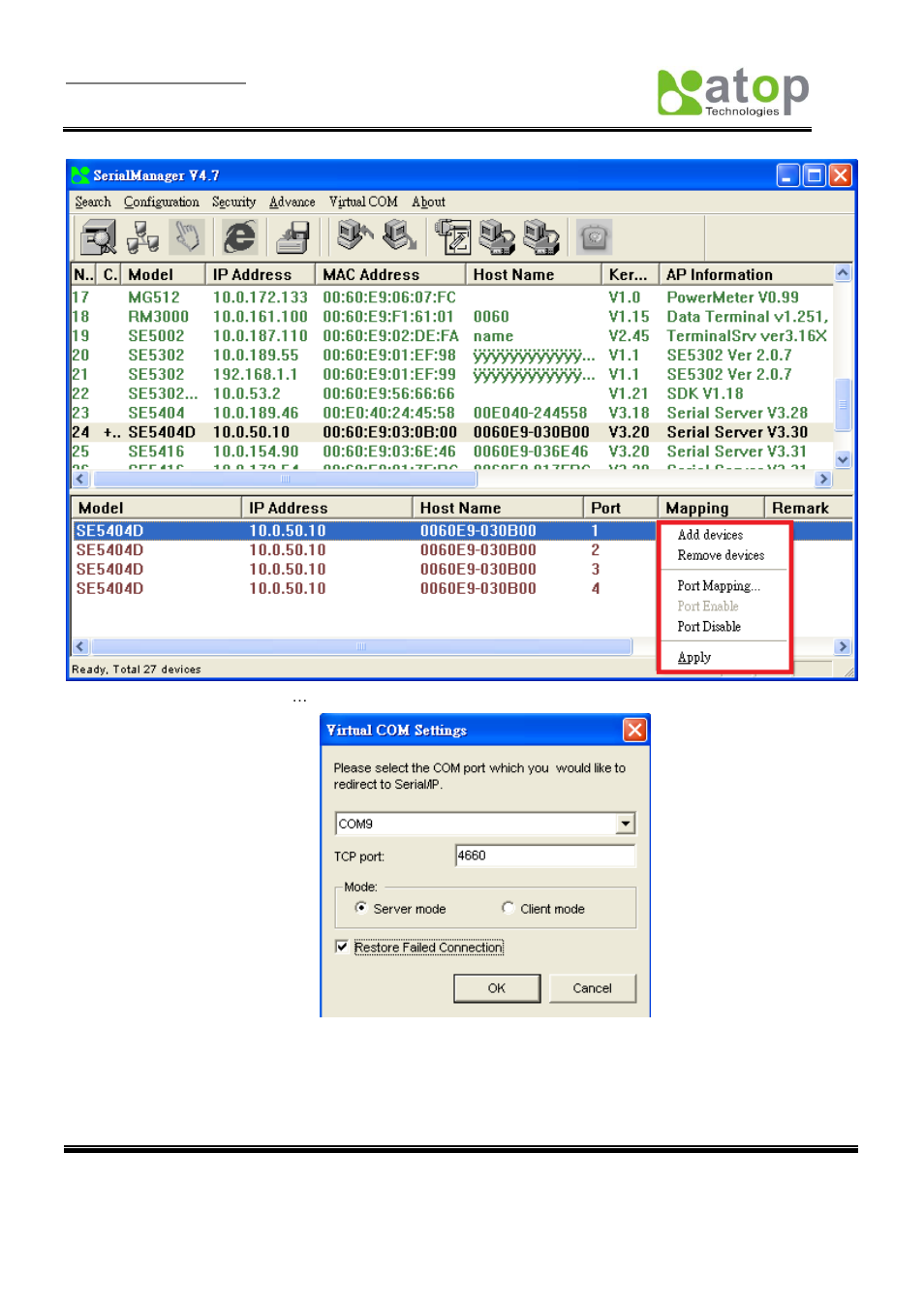Choose Remove devices from context menu
The width and height of the screenshot is (924, 1308).
tap(721, 555)
